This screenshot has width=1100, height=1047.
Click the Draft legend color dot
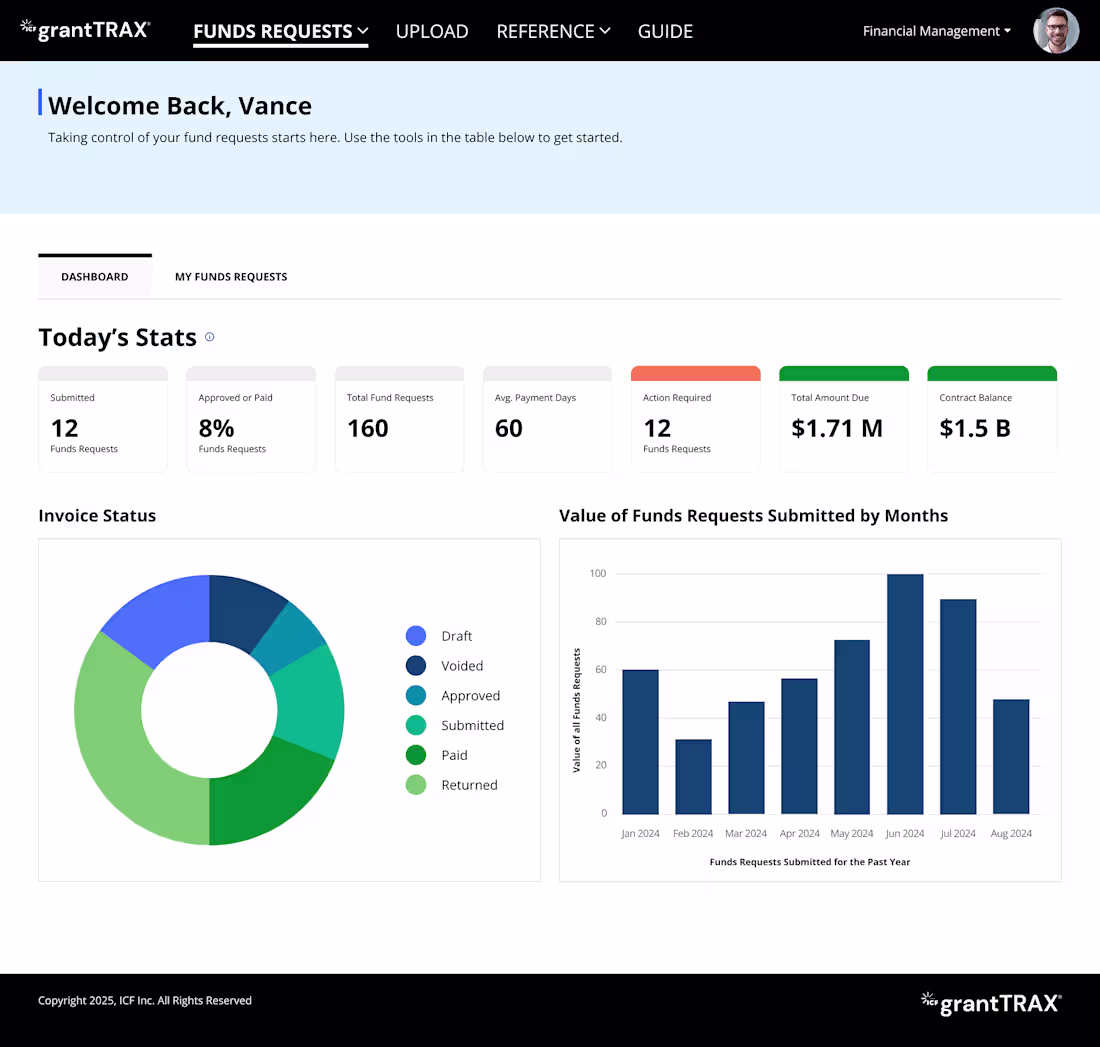click(416, 636)
